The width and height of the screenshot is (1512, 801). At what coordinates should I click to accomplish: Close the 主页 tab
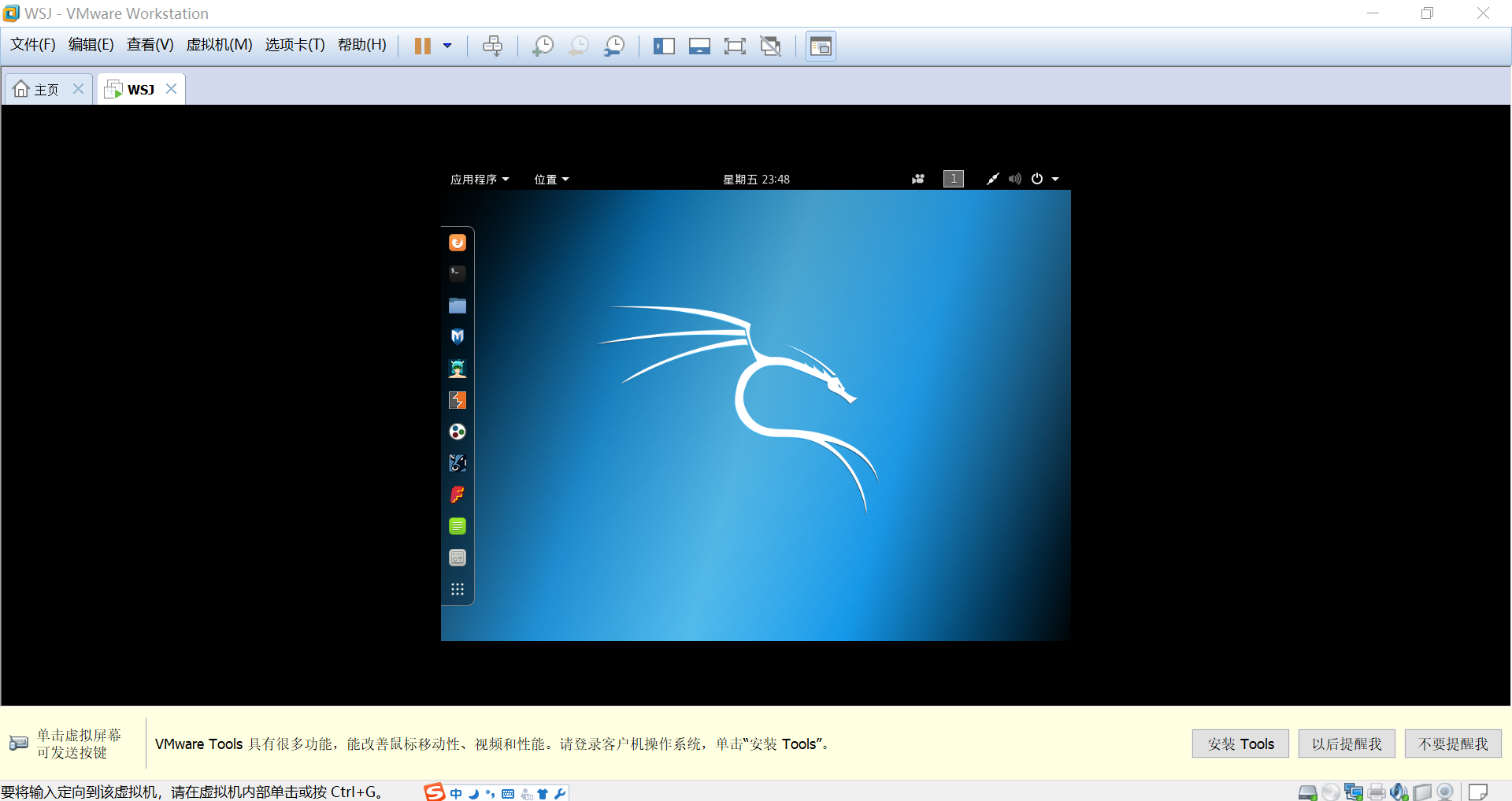pyautogui.click(x=78, y=89)
